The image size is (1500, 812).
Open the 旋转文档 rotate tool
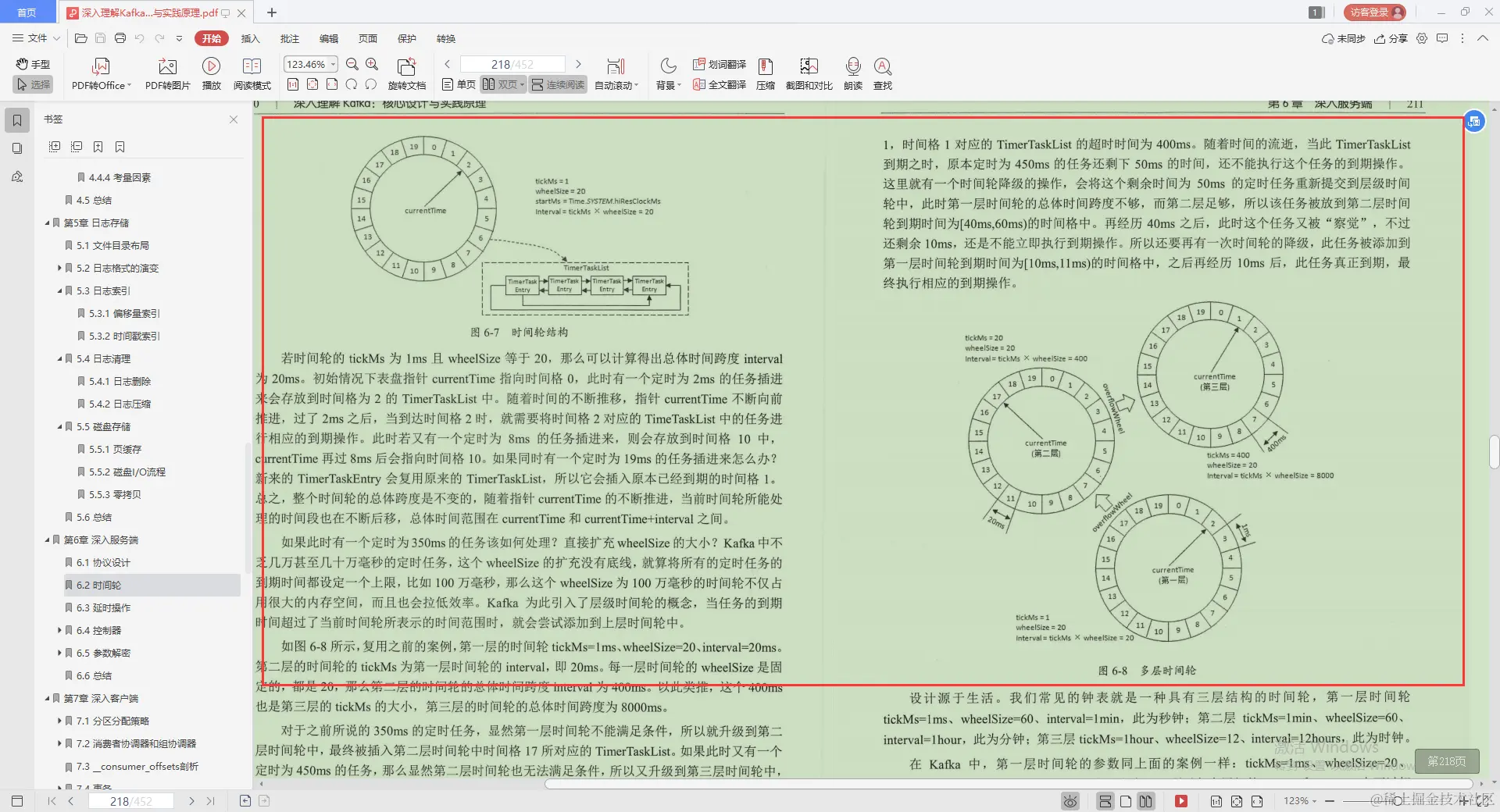tap(405, 73)
